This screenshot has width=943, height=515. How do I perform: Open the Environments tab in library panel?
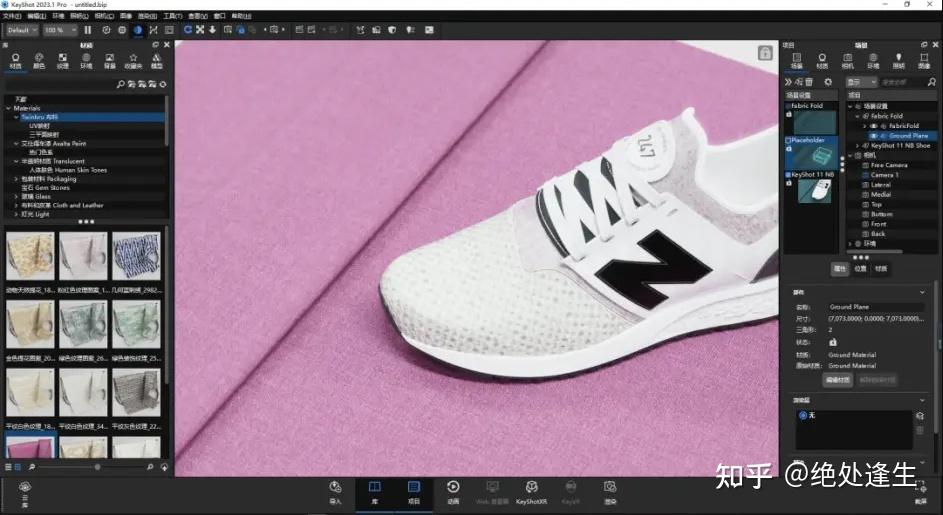[x=86, y=62]
